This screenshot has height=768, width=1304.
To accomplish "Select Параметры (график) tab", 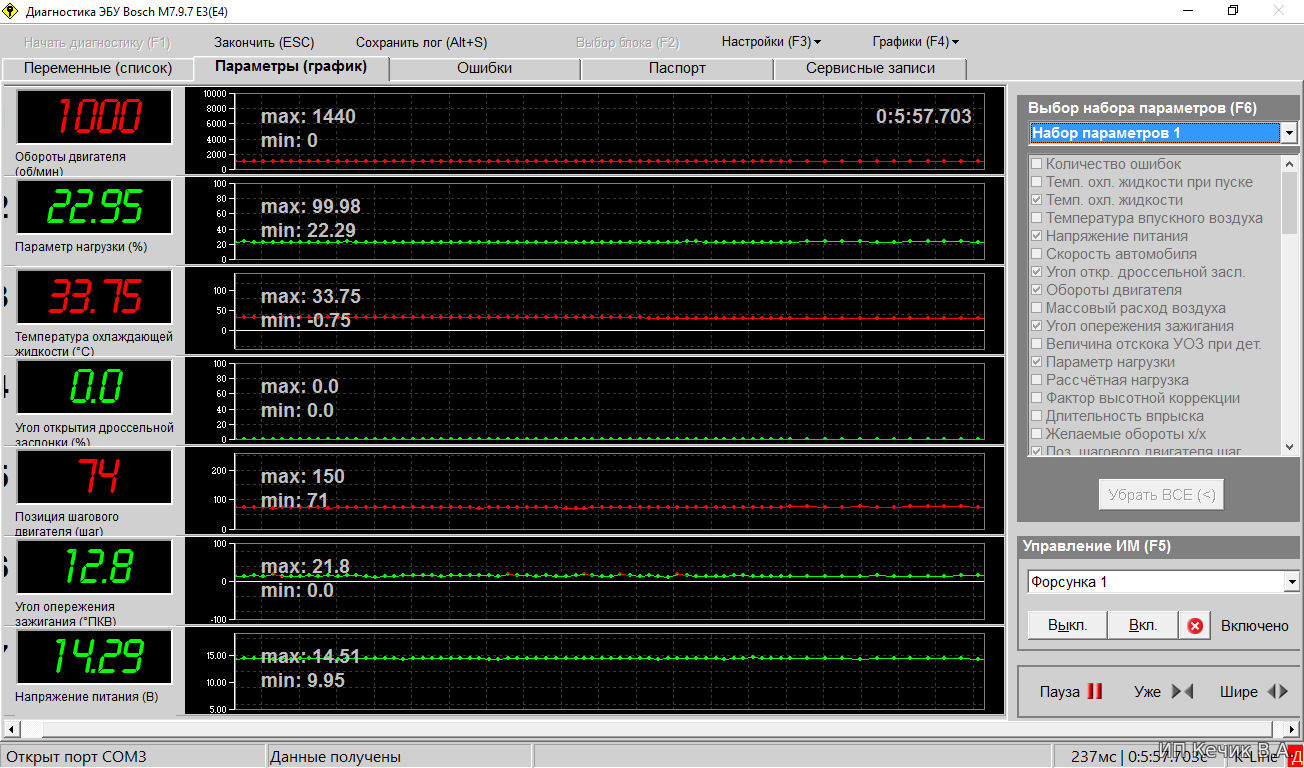I will coord(291,67).
